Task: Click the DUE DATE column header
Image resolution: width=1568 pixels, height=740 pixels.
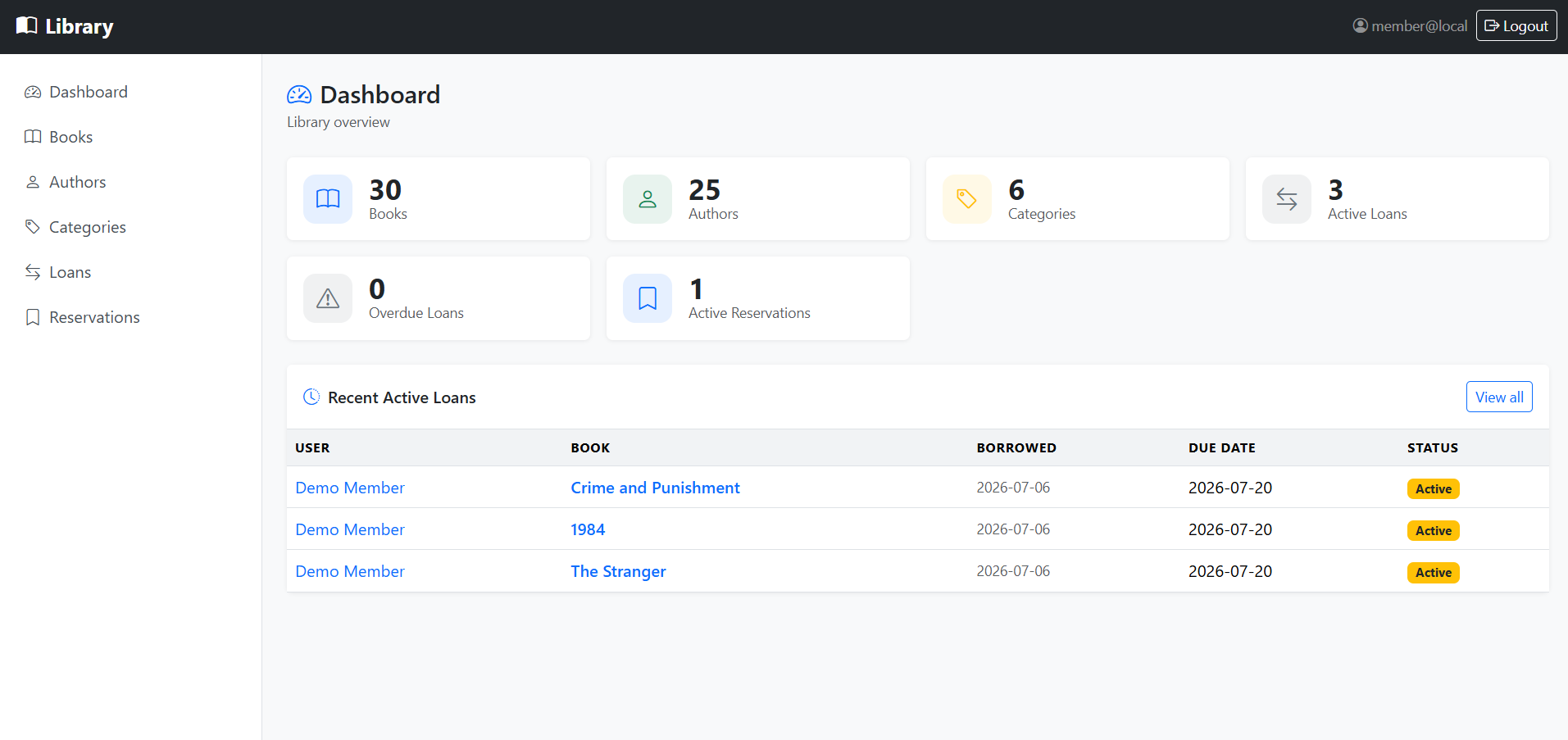Action: (x=1222, y=447)
